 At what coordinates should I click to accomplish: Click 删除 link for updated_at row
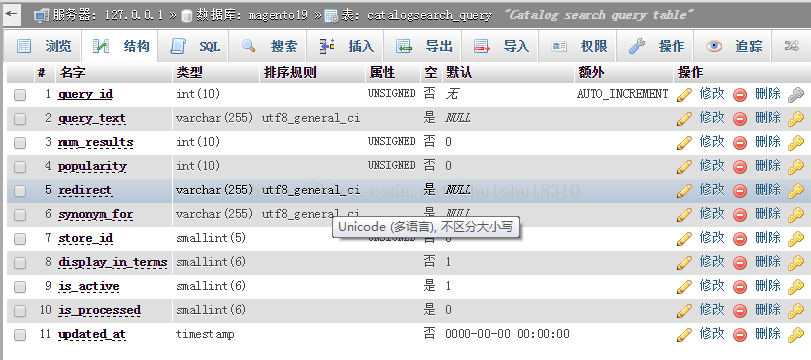[x=768, y=334]
